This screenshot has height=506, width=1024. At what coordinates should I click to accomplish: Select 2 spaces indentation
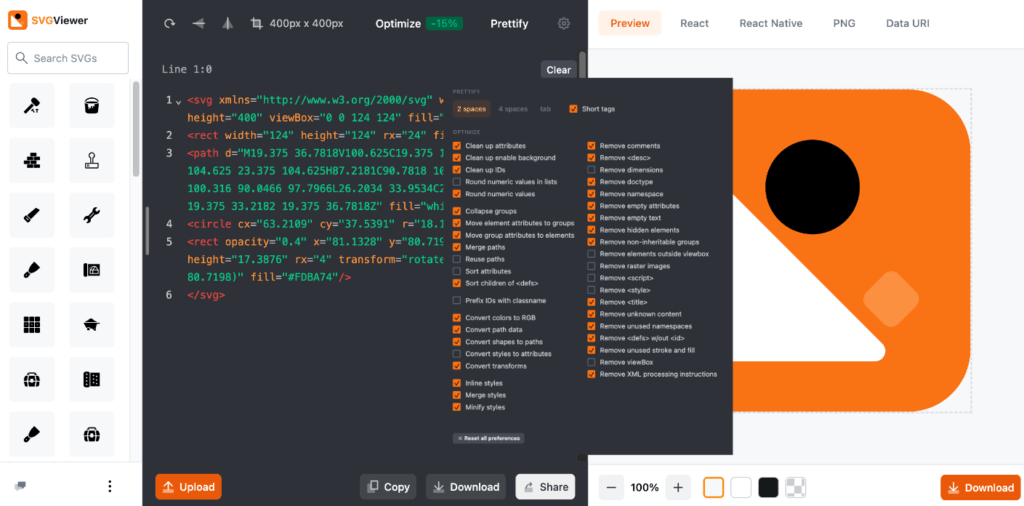point(472,109)
